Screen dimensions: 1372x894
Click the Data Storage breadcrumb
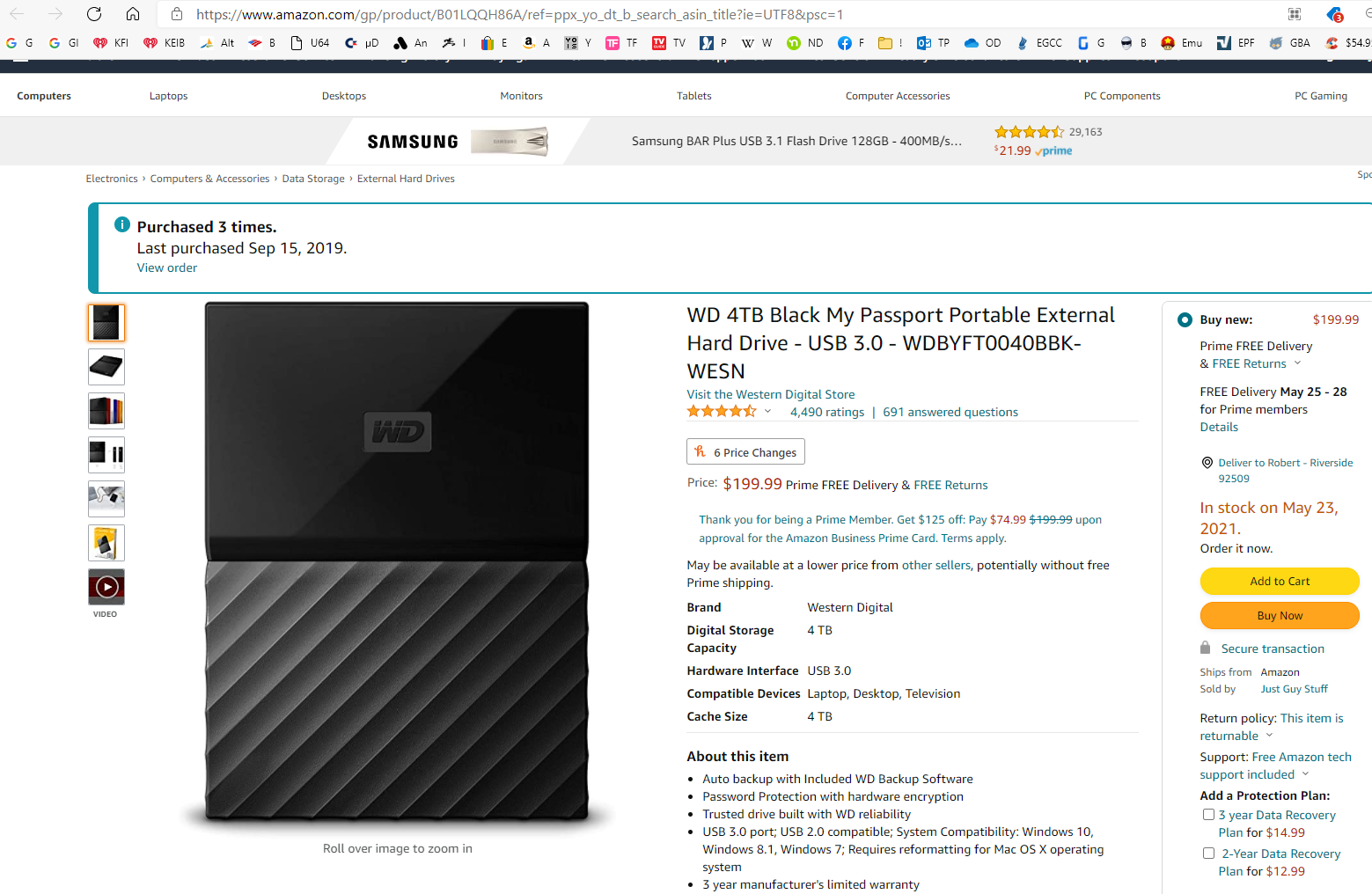click(x=313, y=179)
